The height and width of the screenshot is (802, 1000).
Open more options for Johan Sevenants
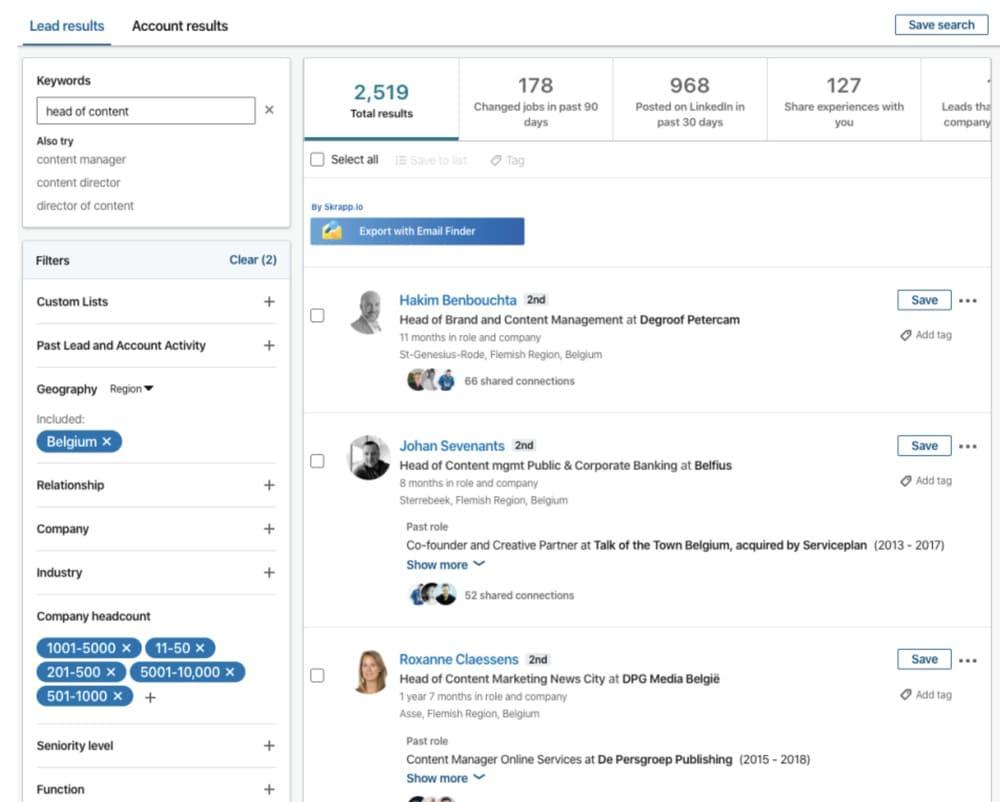click(967, 446)
